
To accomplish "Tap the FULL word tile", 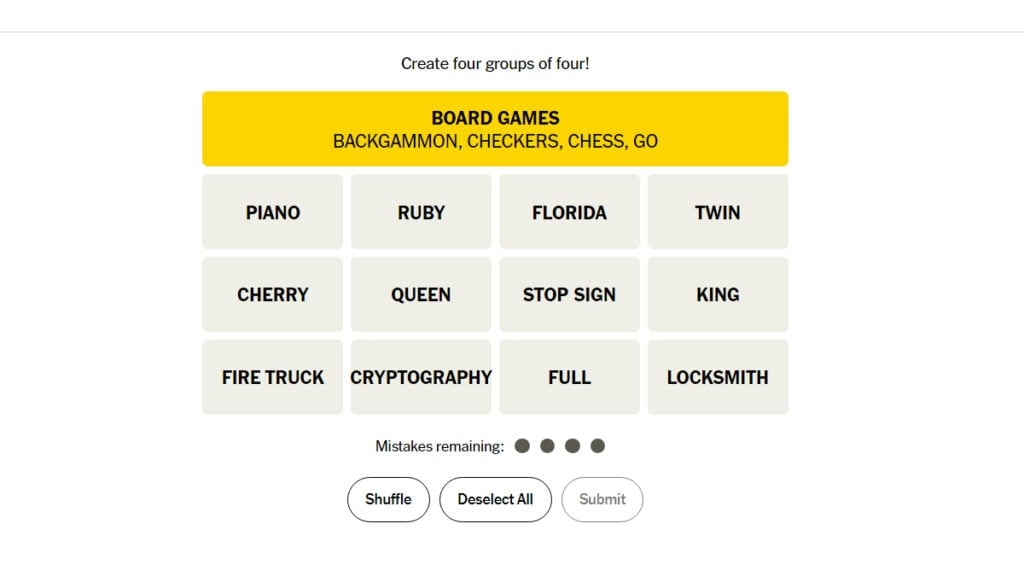I will pyautogui.click(x=569, y=377).
